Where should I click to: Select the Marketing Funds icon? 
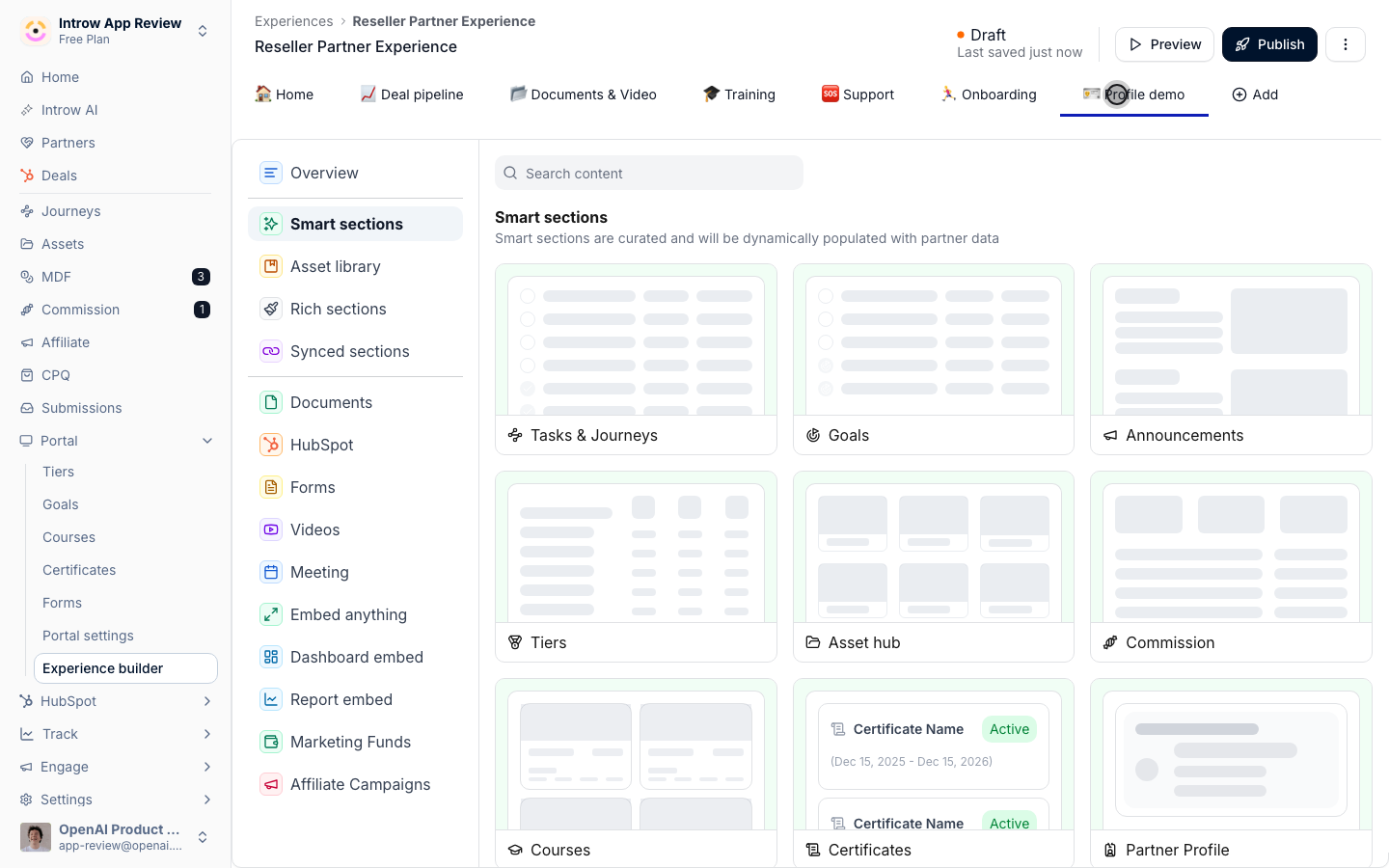(271, 742)
